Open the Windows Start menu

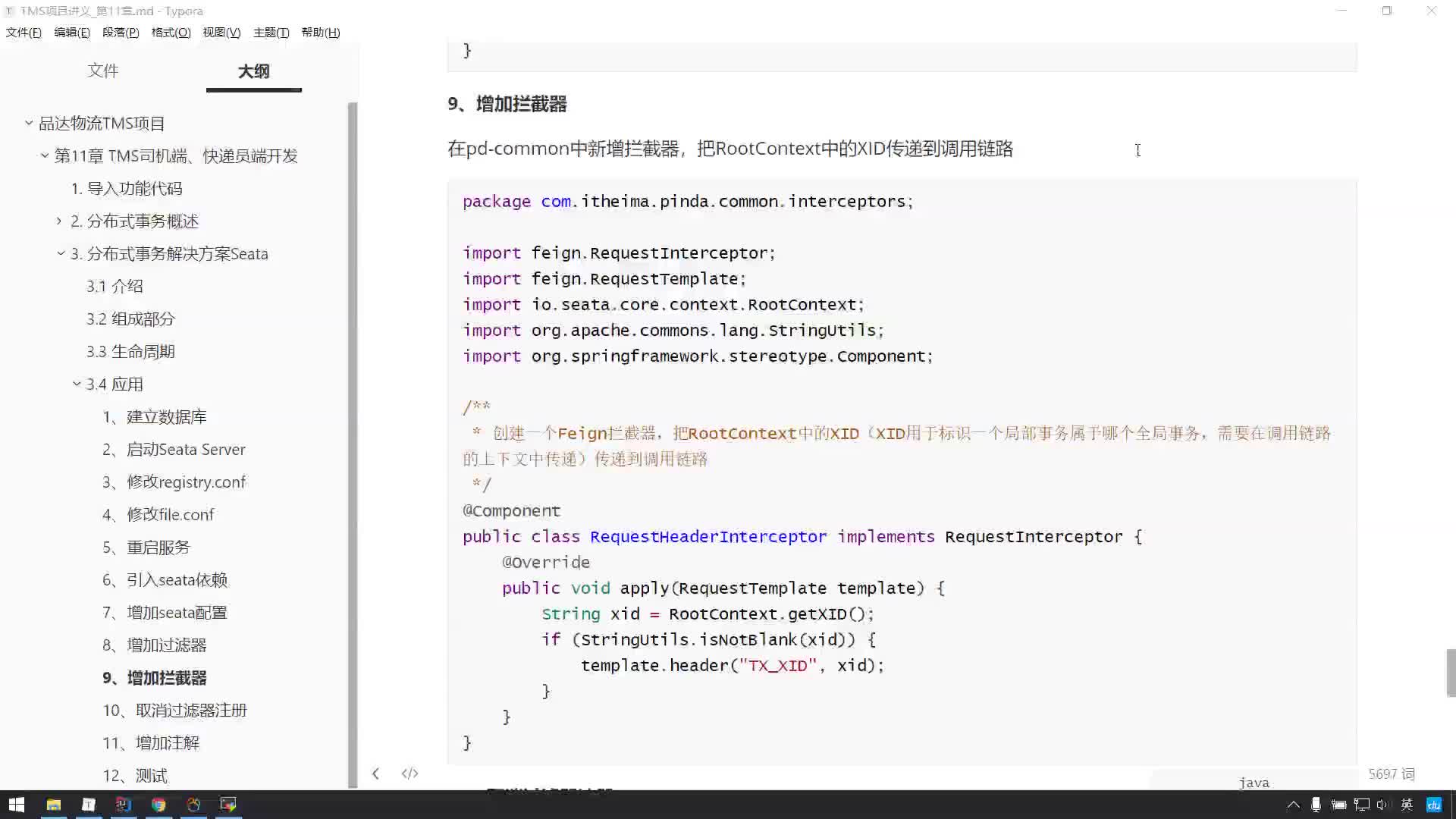(x=17, y=805)
